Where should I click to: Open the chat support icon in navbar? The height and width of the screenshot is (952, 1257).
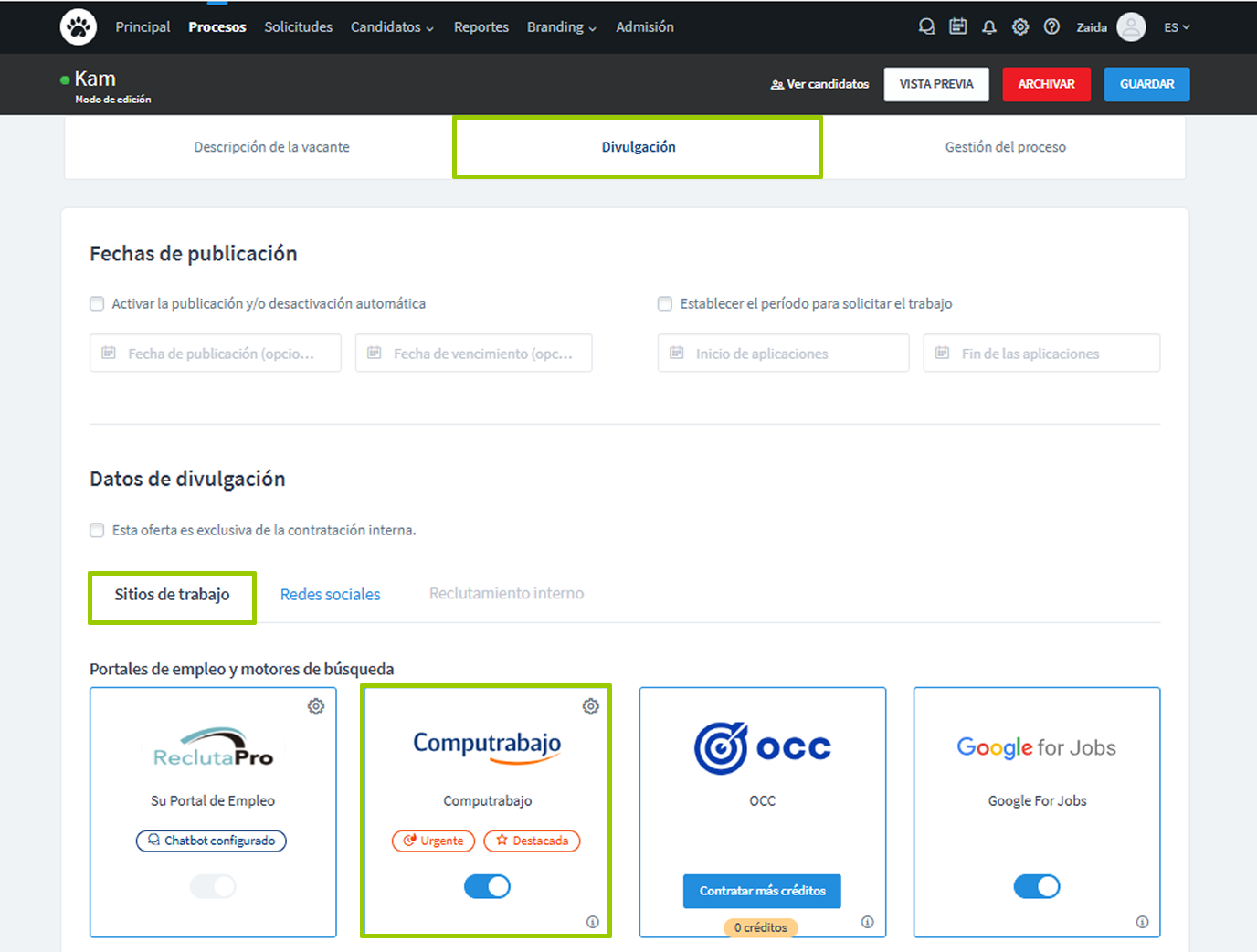coord(926,27)
